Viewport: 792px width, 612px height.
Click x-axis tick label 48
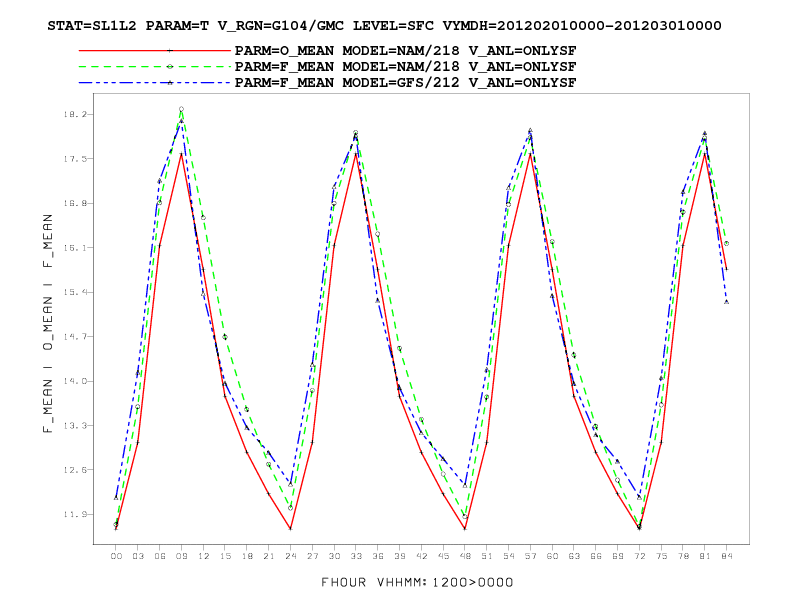pyautogui.click(x=465, y=556)
